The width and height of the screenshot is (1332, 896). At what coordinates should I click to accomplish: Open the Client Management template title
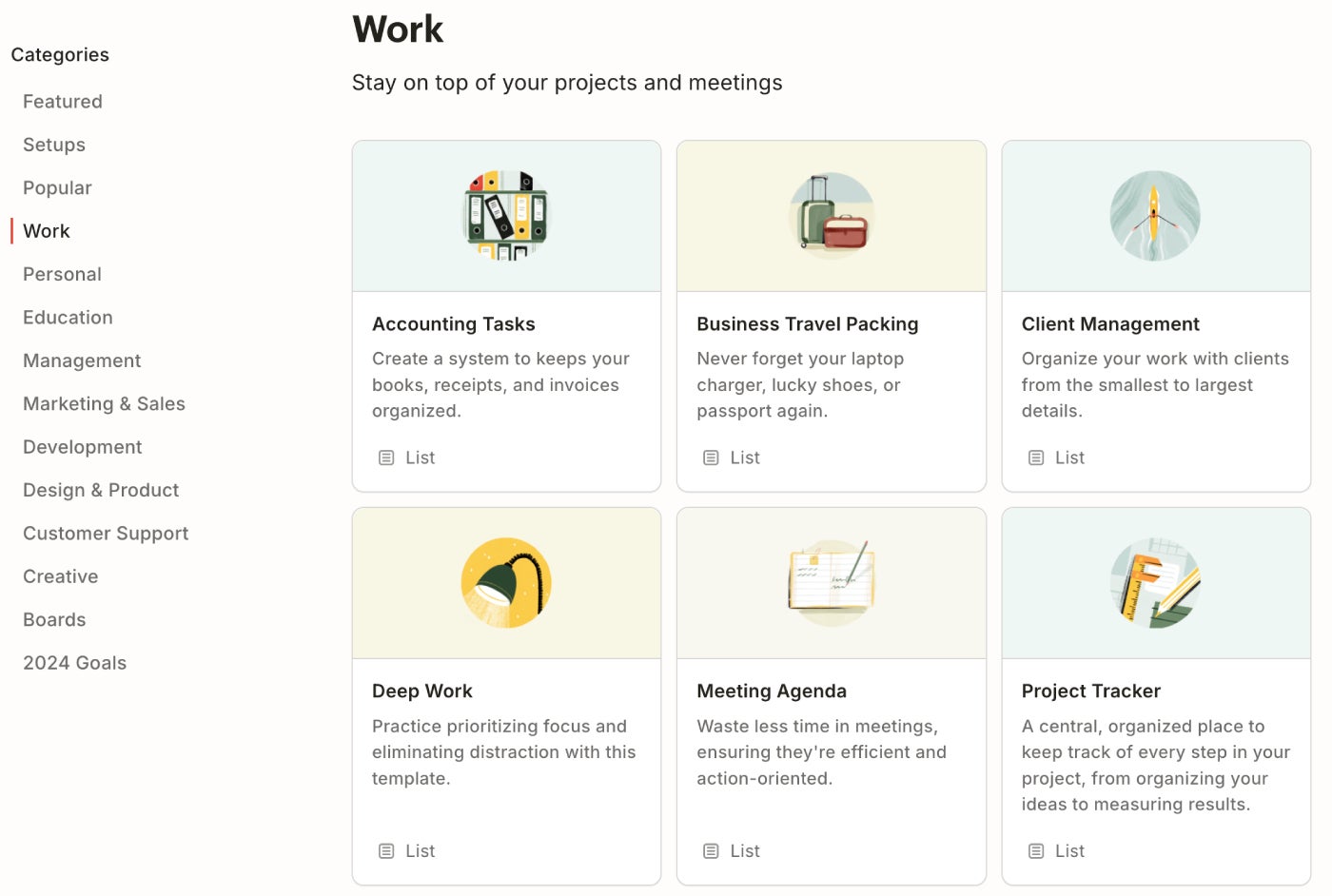(x=1110, y=324)
